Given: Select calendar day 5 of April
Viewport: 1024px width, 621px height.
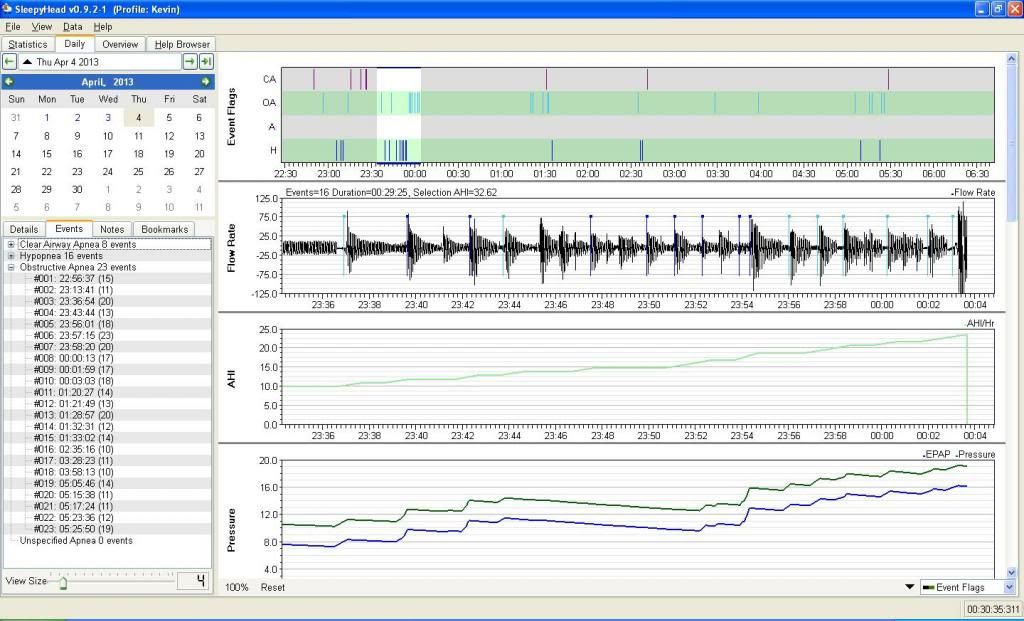Looking at the screenshot, I should coord(169,118).
